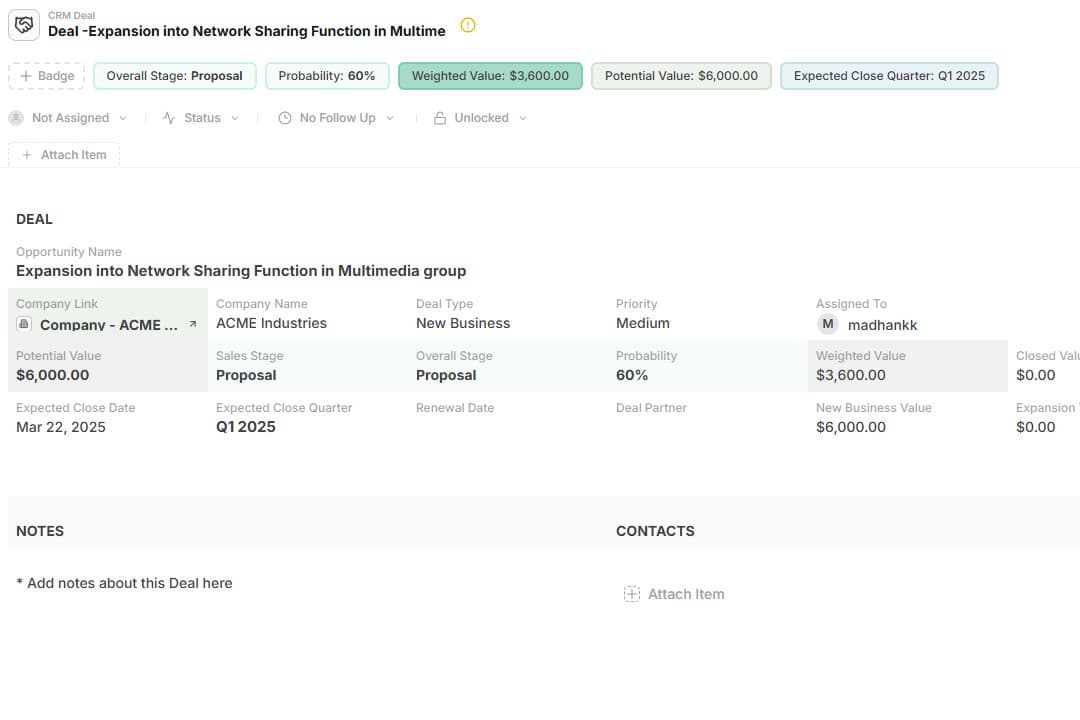Click the Expected Close Quarter badge

[x=889, y=76]
